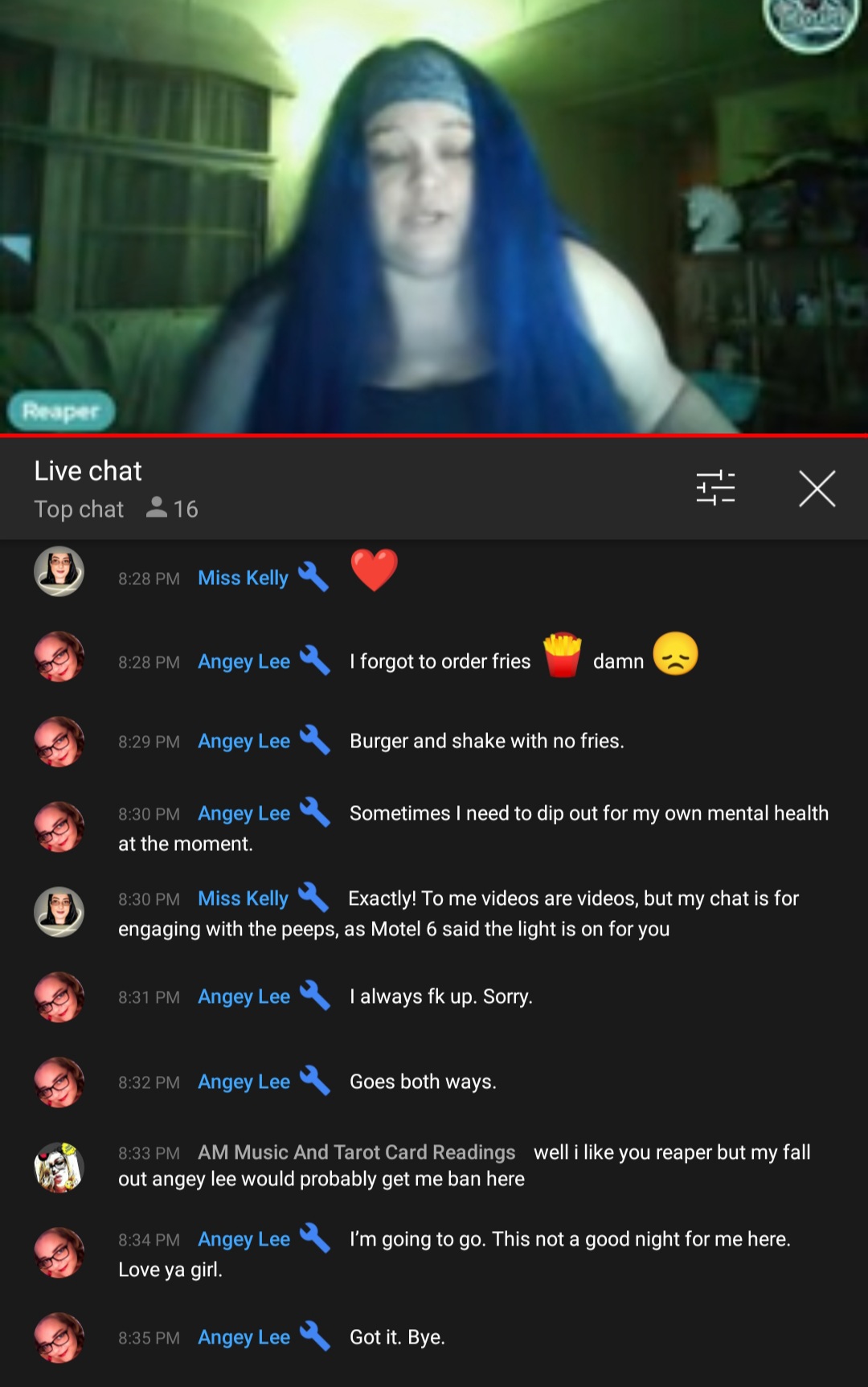Close the live chat panel
Image resolution: width=868 pixels, height=1387 pixels.
tap(817, 489)
